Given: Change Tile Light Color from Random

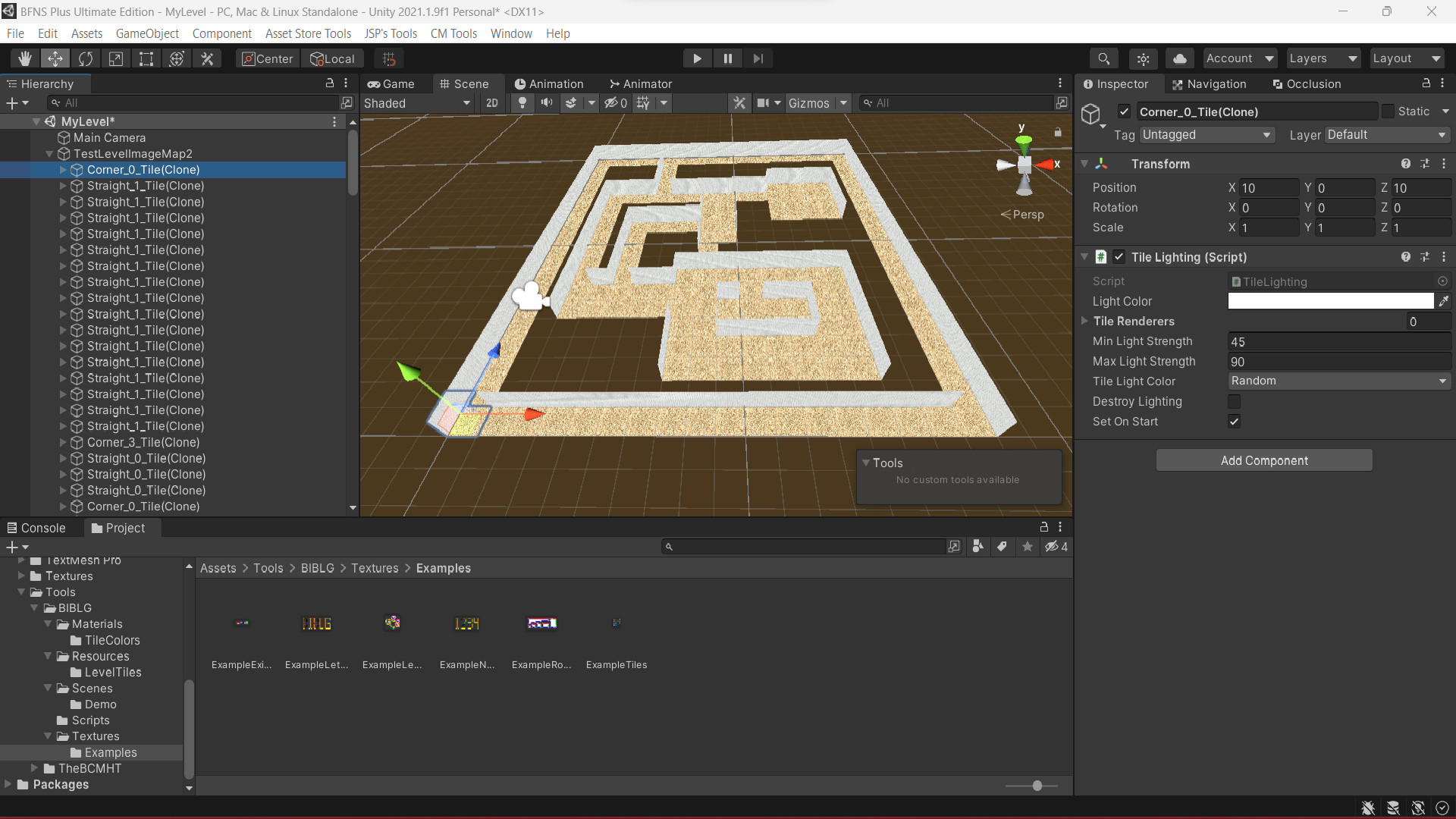Looking at the screenshot, I should click(1339, 381).
